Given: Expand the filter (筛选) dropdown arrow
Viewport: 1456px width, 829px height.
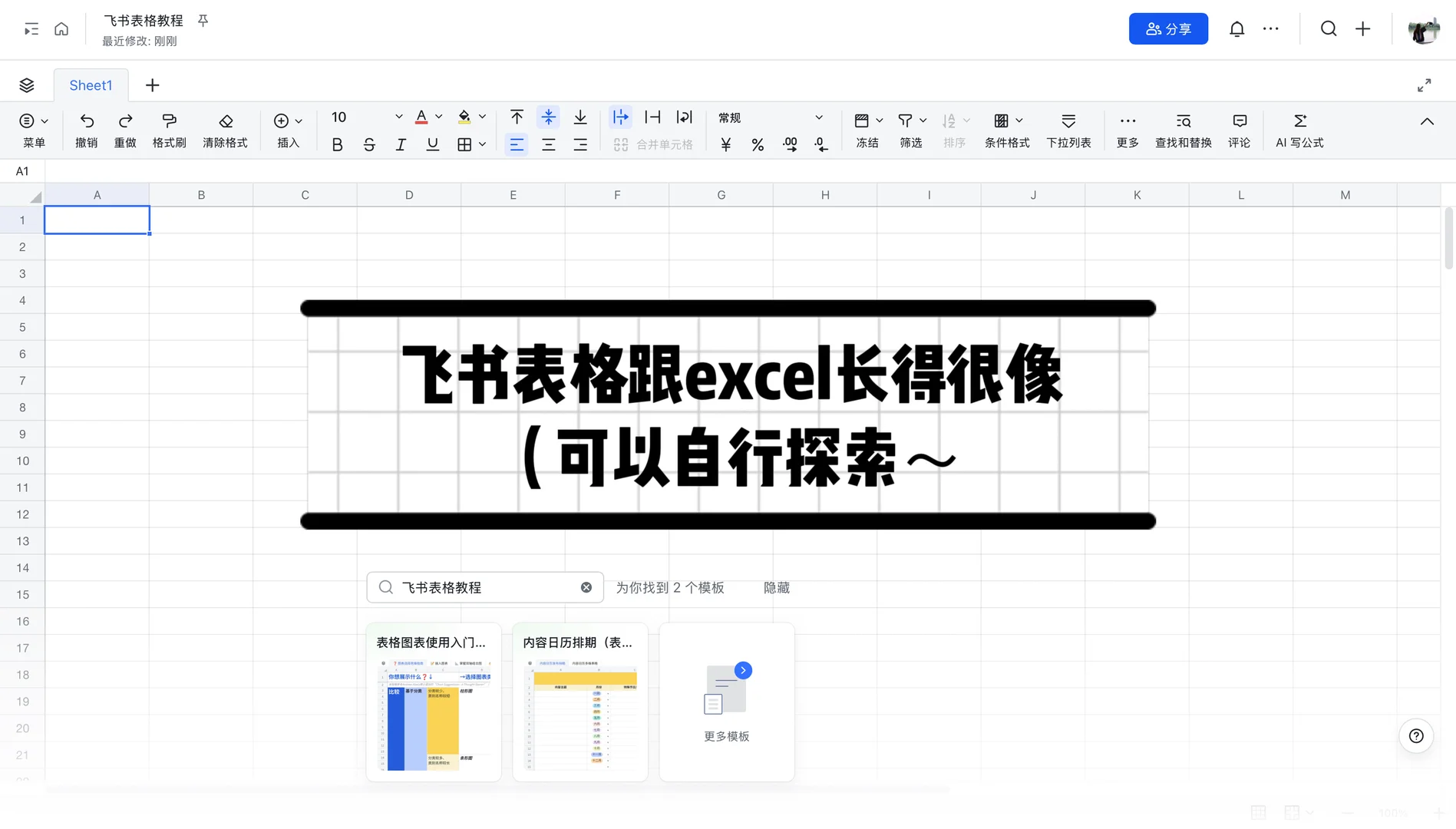Looking at the screenshot, I should (x=923, y=121).
